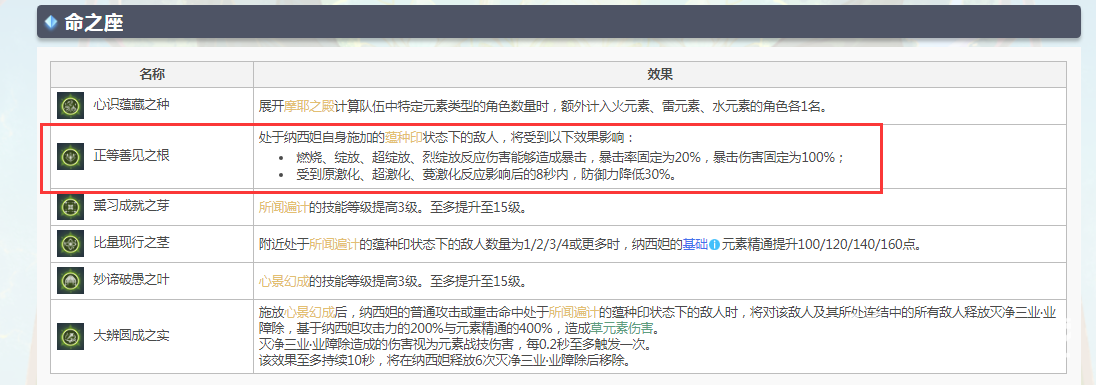Click the 所闻遍计 link in 比量现行之茎 row
Viewport: 1096px width, 385px height.
click(334, 245)
